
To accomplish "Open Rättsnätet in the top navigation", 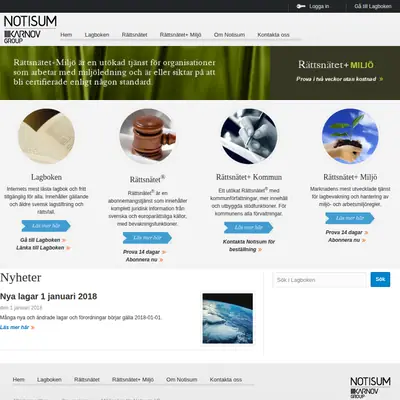I will 134,35.
